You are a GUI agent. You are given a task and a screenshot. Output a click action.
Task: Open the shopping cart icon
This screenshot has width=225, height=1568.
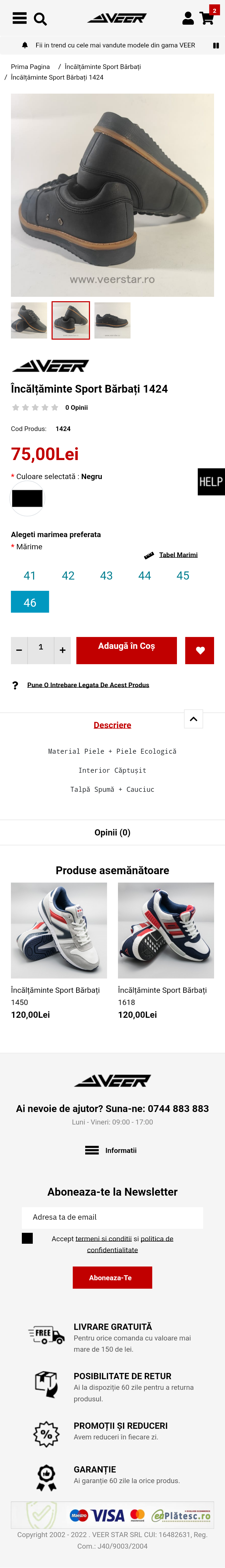coord(207,18)
